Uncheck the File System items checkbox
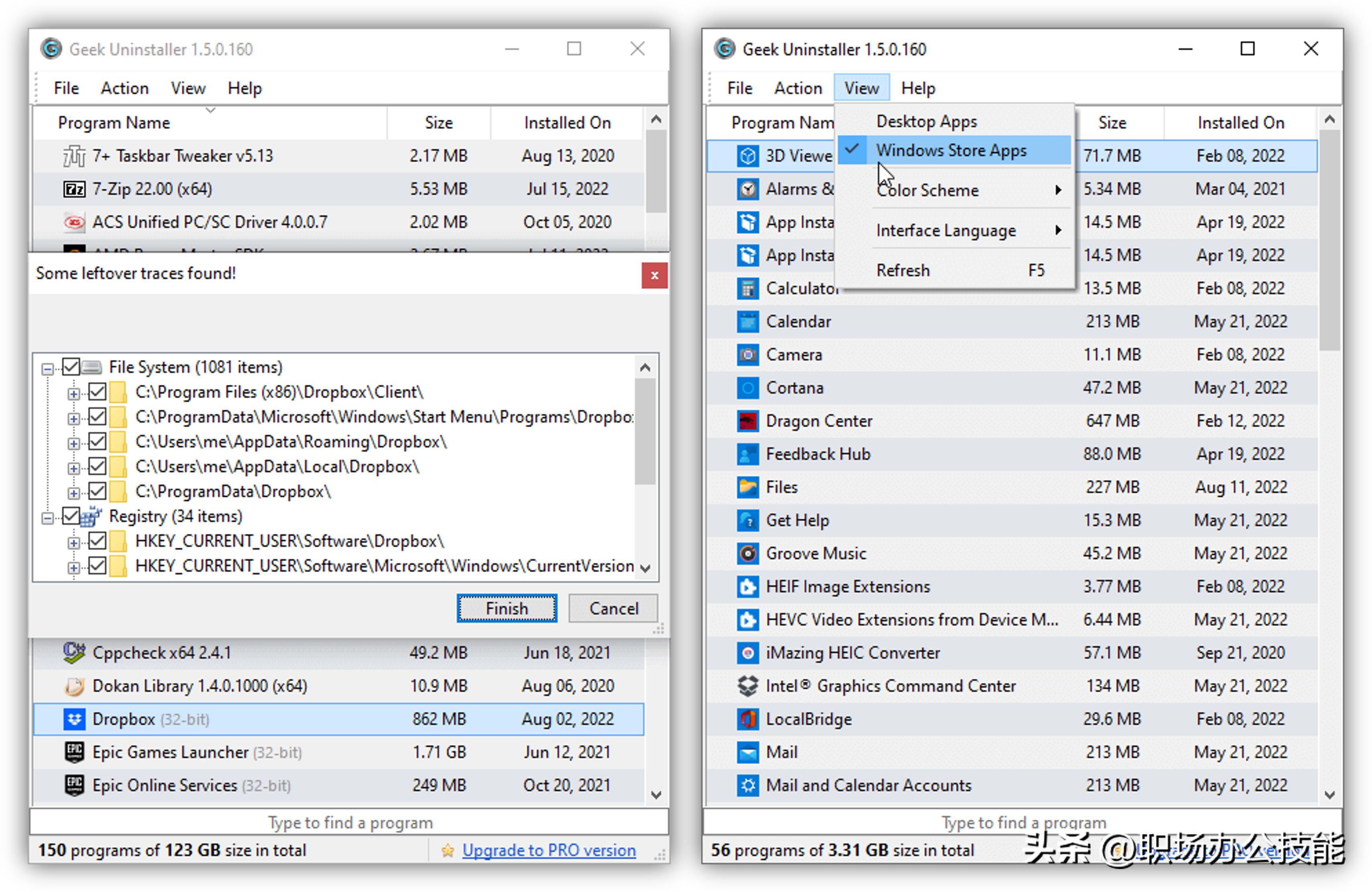Viewport: 1372px width, 892px height. click(71, 367)
